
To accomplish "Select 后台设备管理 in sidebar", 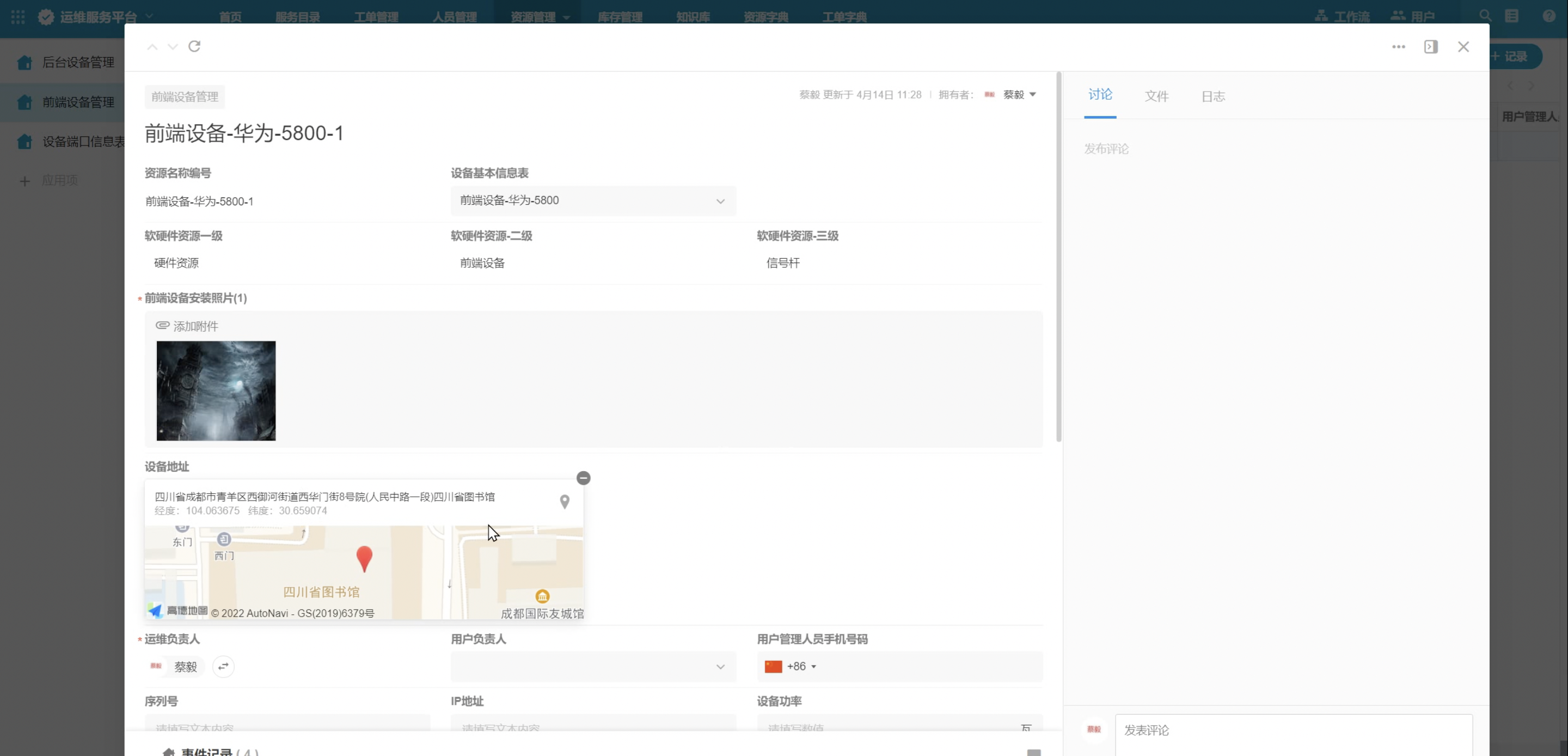I will (x=62, y=62).
